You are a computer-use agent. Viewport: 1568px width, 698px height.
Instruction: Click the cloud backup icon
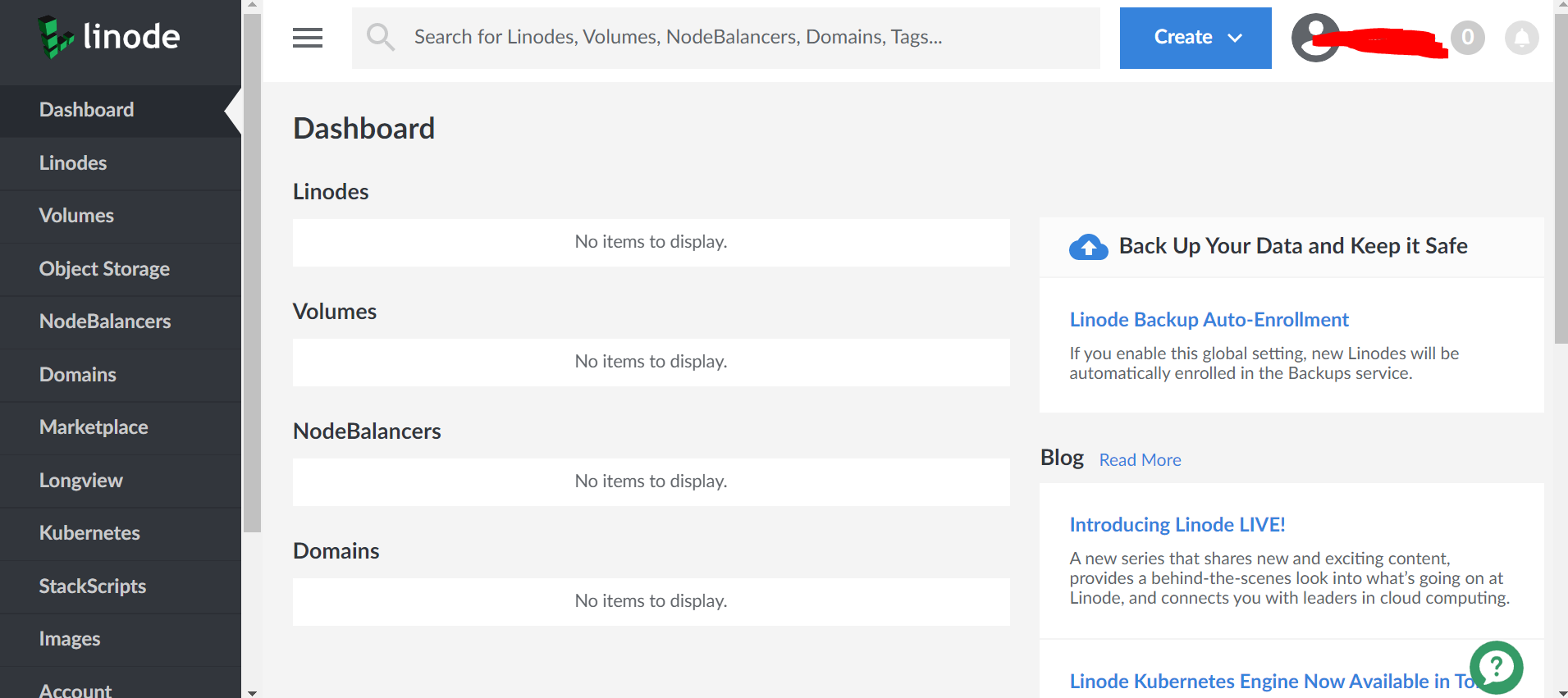coord(1088,246)
